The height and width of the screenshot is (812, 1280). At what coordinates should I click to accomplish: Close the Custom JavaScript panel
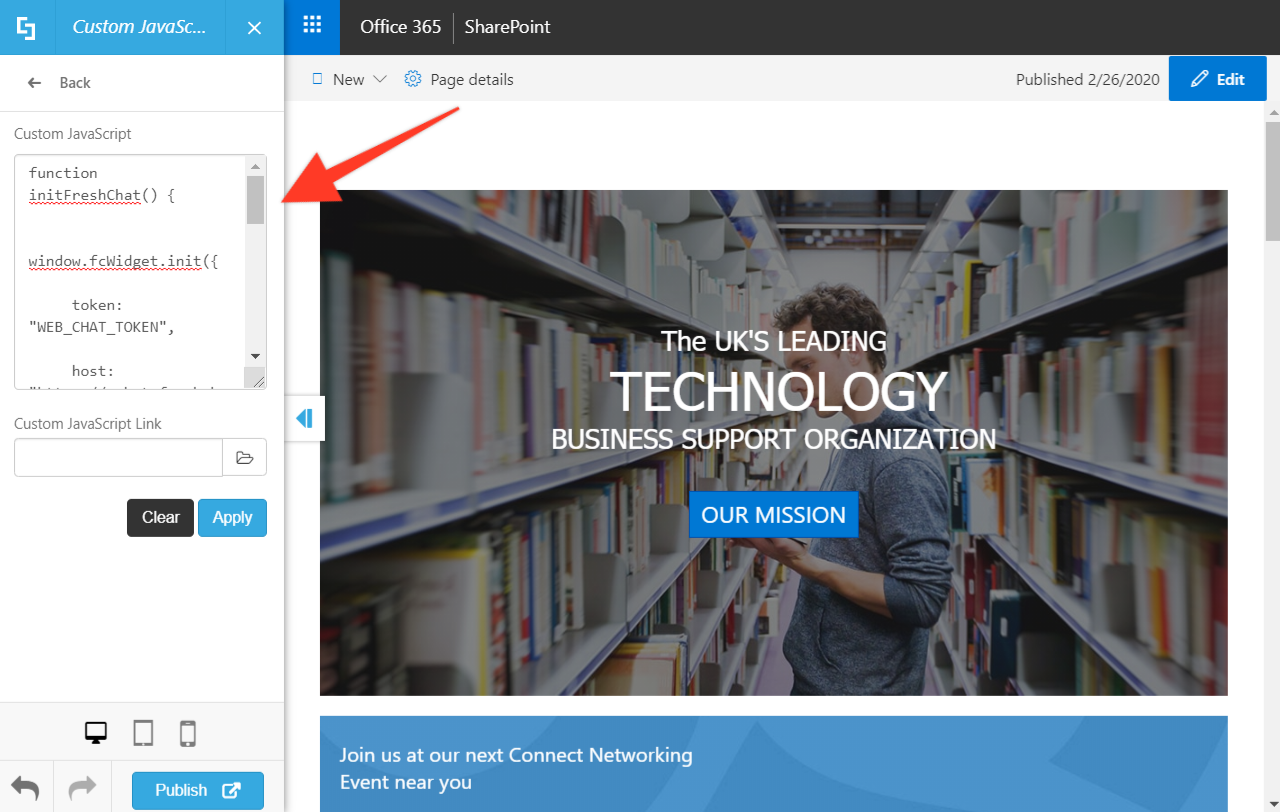[x=254, y=28]
